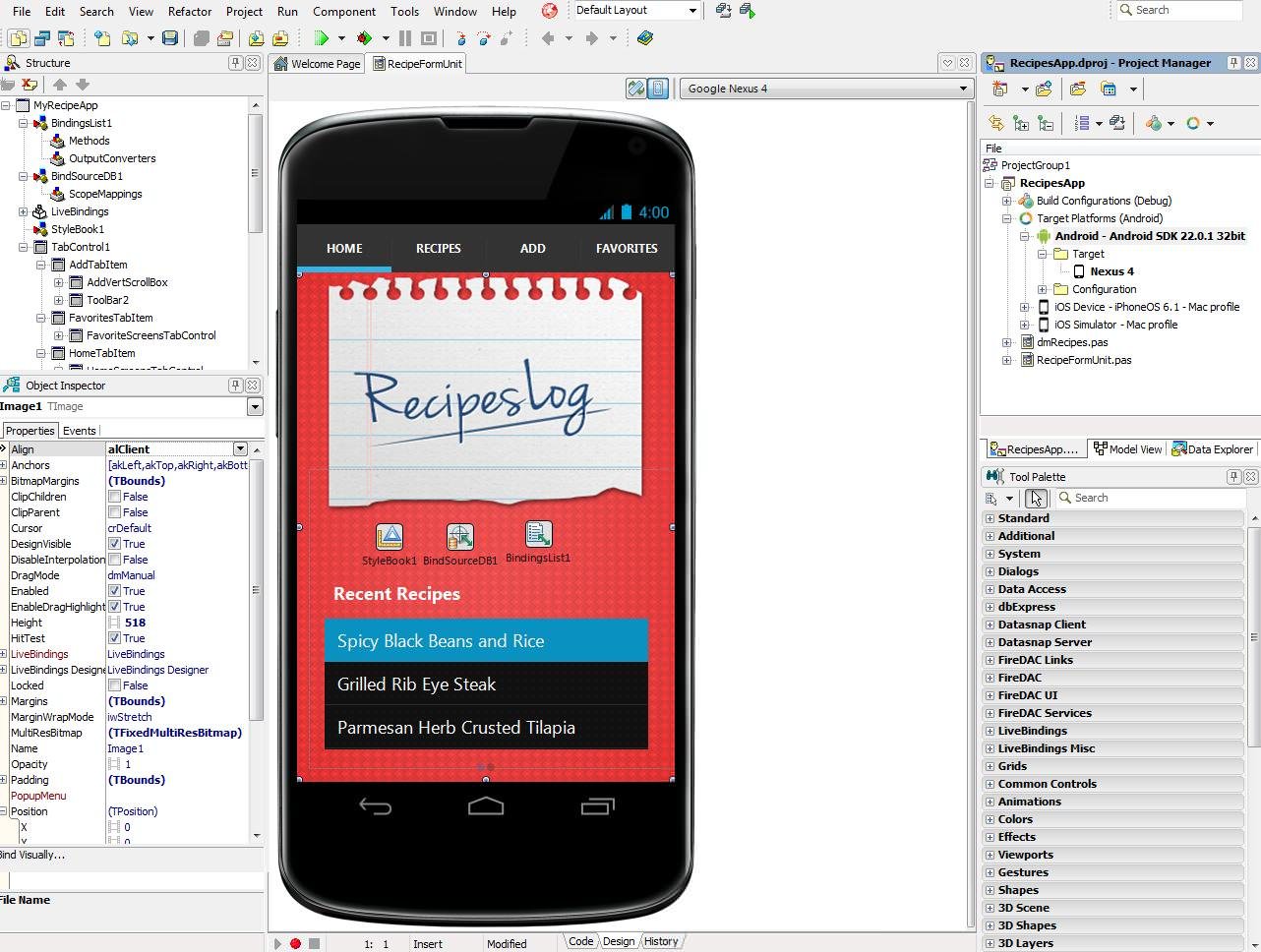The height and width of the screenshot is (952, 1261).
Task: Open the Component menu
Action: (344, 11)
